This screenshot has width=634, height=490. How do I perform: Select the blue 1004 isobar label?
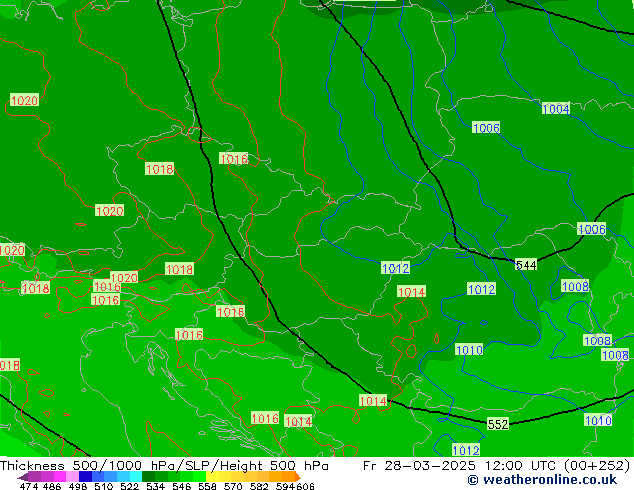click(x=556, y=109)
